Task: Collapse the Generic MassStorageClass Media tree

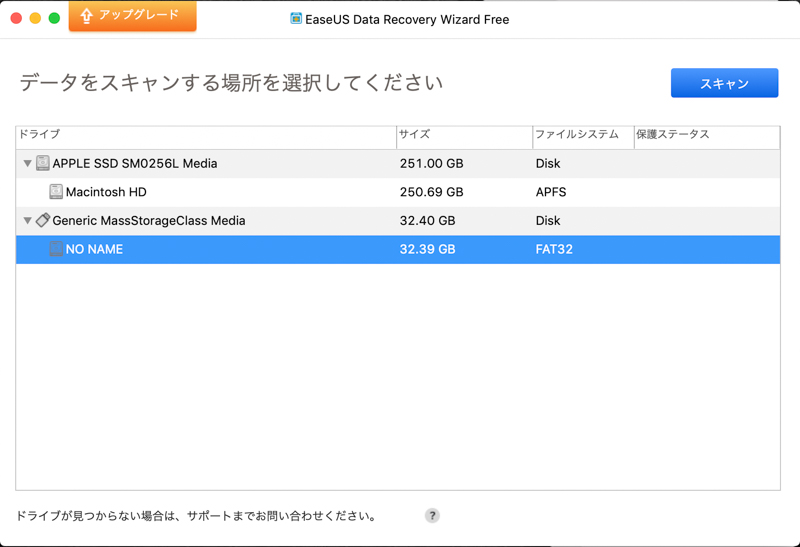Action: pos(28,221)
